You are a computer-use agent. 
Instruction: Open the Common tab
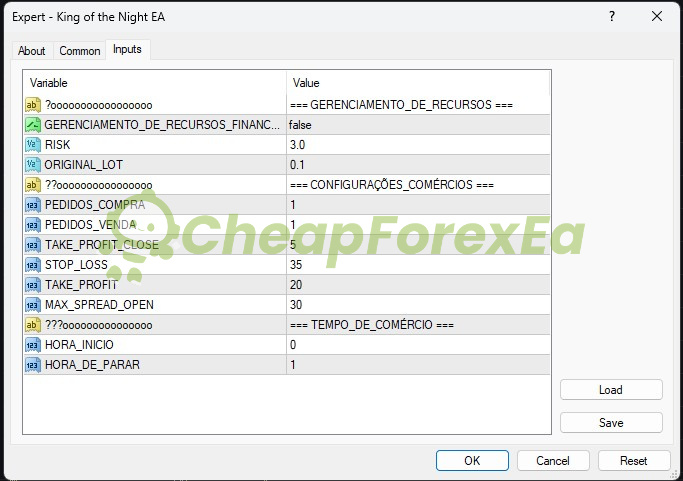(80, 51)
